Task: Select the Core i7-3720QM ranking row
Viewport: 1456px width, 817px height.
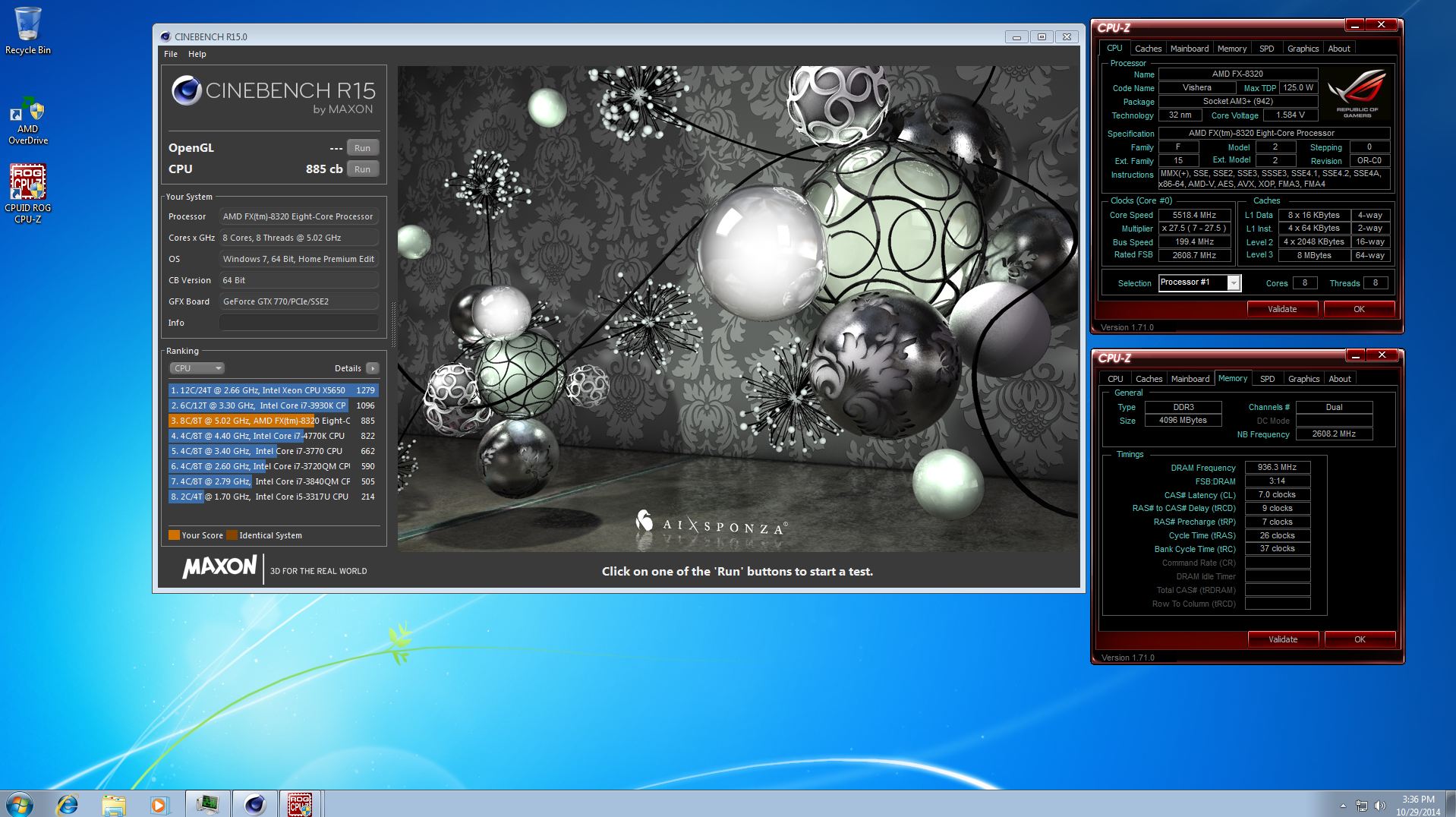Action: (273, 466)
